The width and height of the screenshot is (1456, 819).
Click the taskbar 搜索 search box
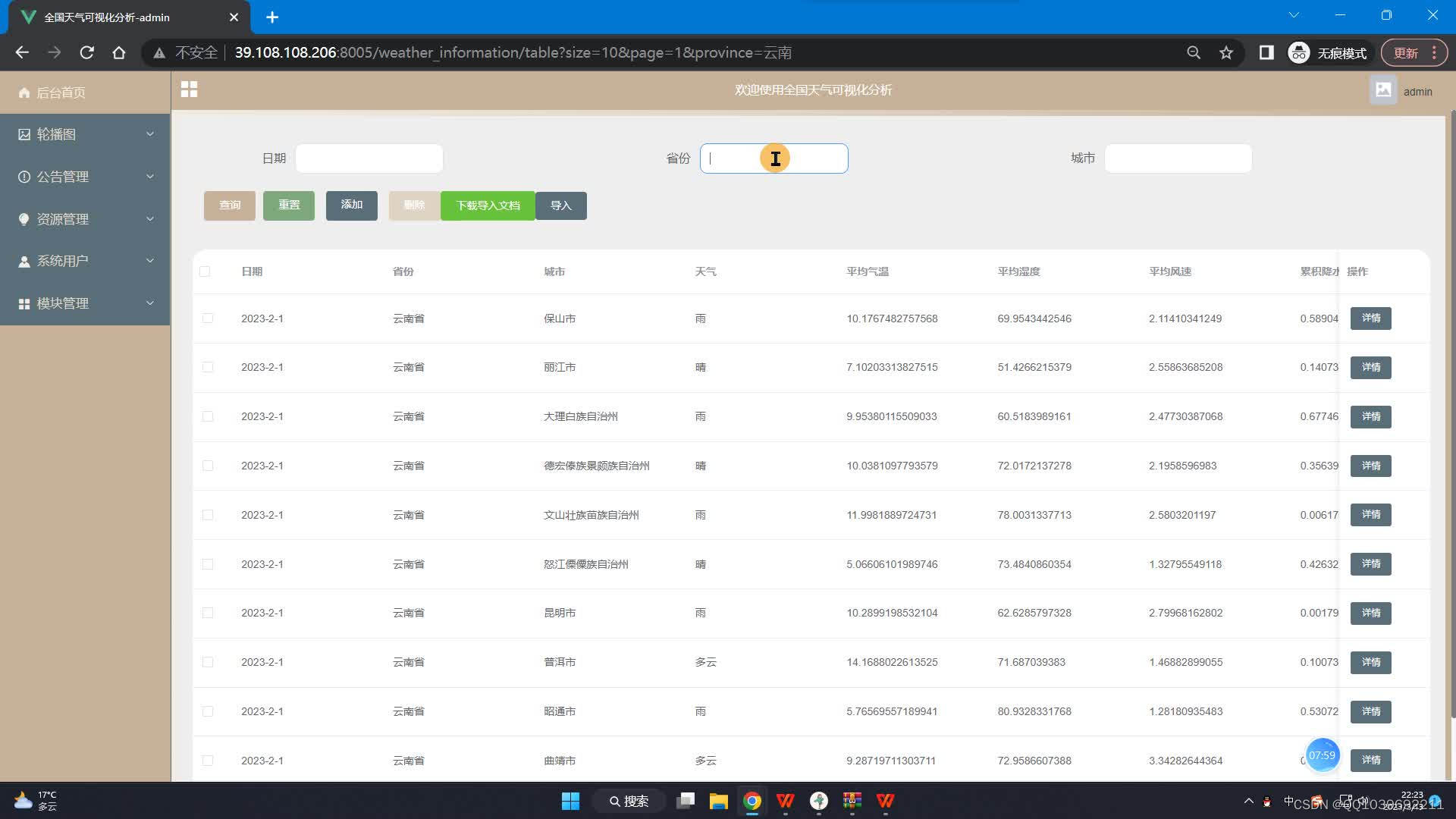click(629, 801)
